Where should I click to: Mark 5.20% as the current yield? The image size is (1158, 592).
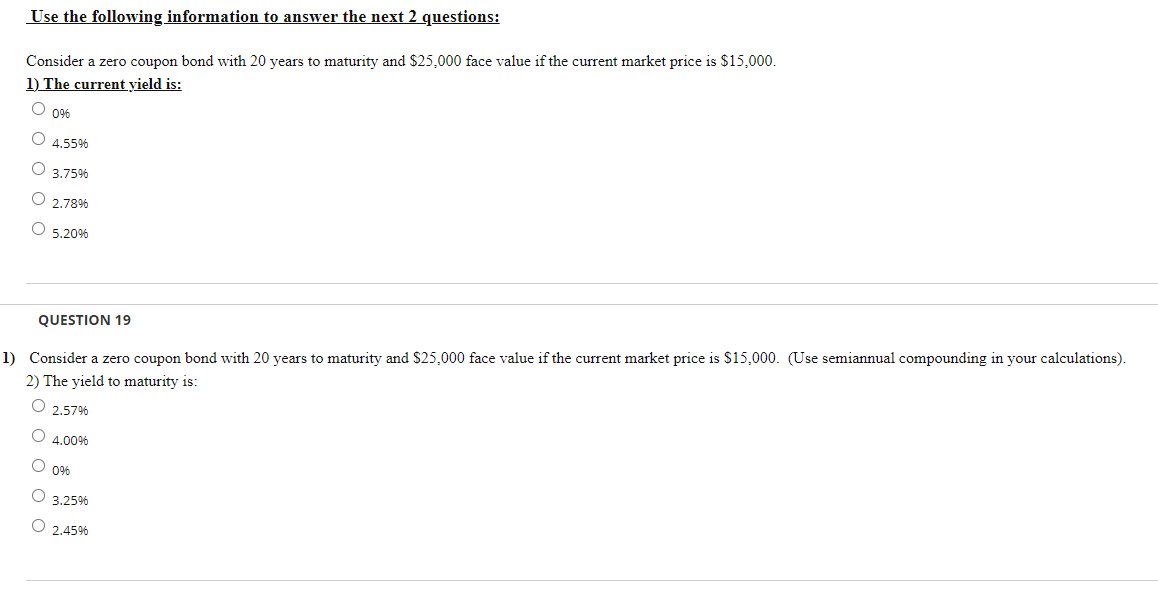pos(38,229)
